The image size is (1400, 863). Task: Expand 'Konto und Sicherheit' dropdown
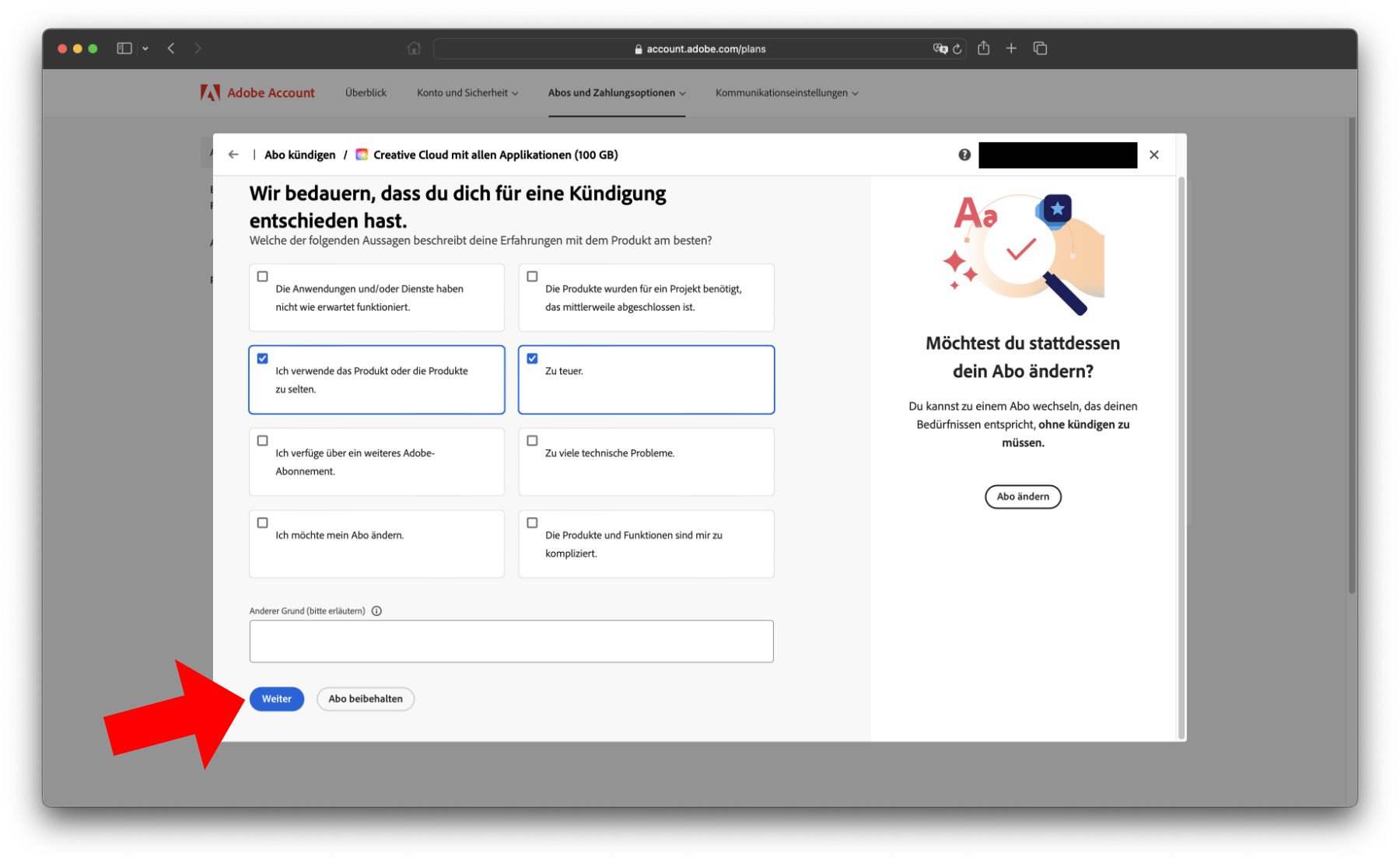pos(467,93)
